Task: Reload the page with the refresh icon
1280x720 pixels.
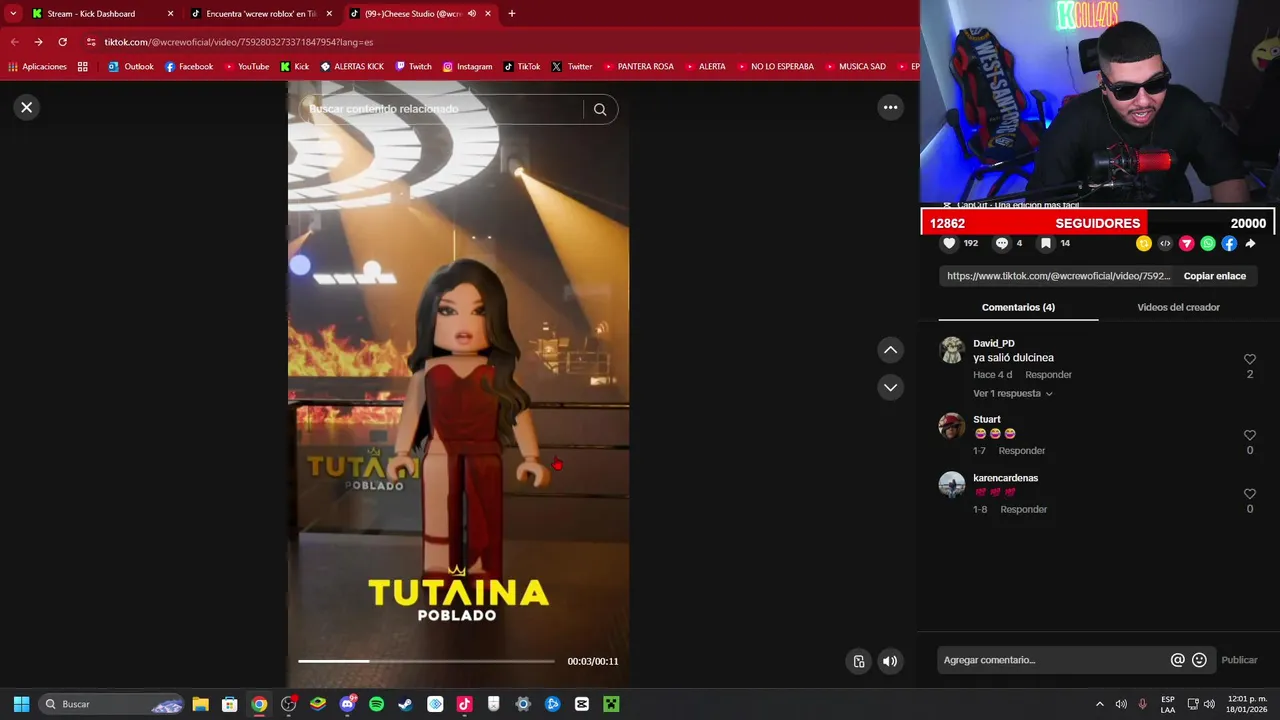Action: [62, 42]
